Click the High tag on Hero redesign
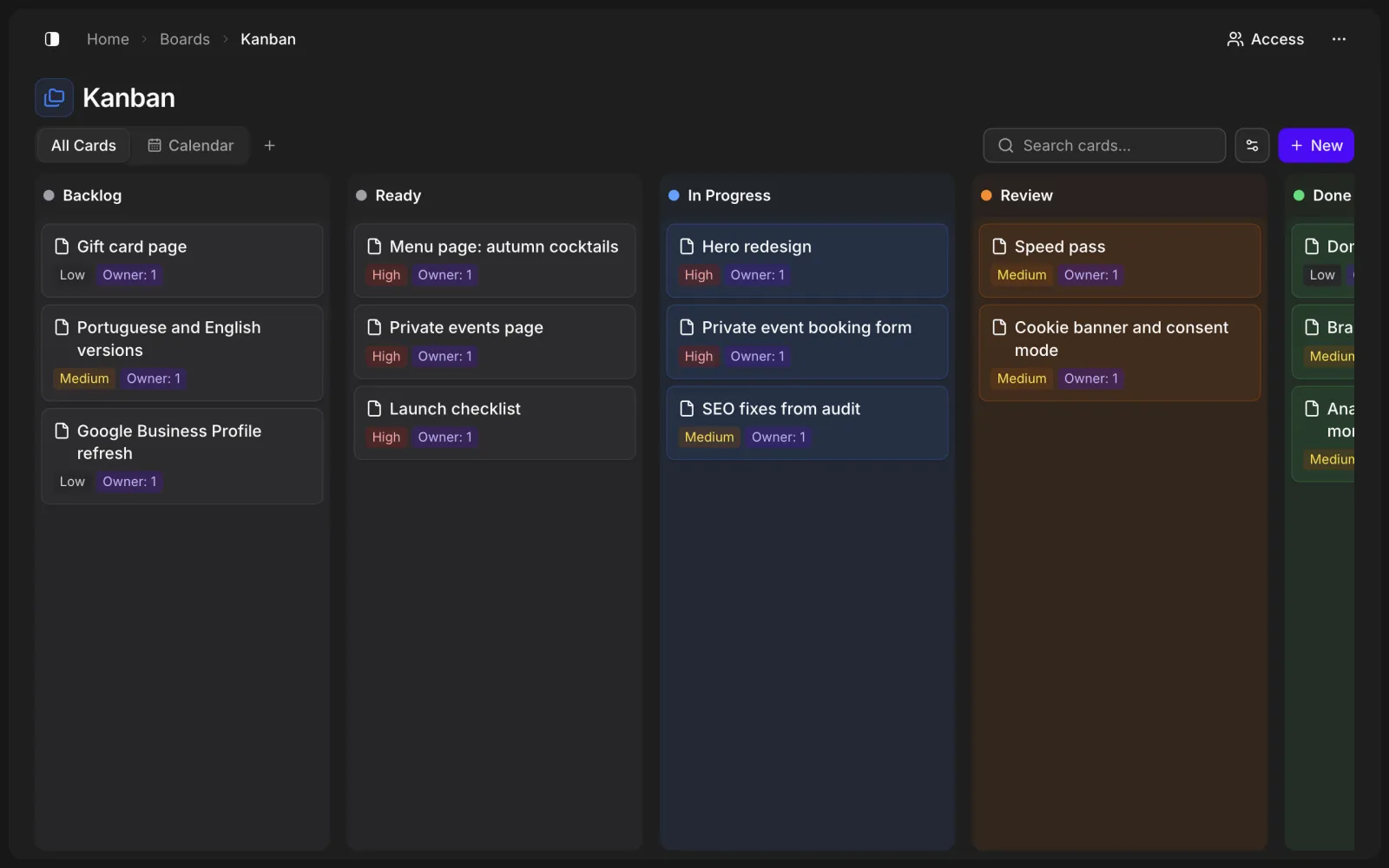Image resolution: width=1389 pixels, height=868 pixels. click(699, 275)
